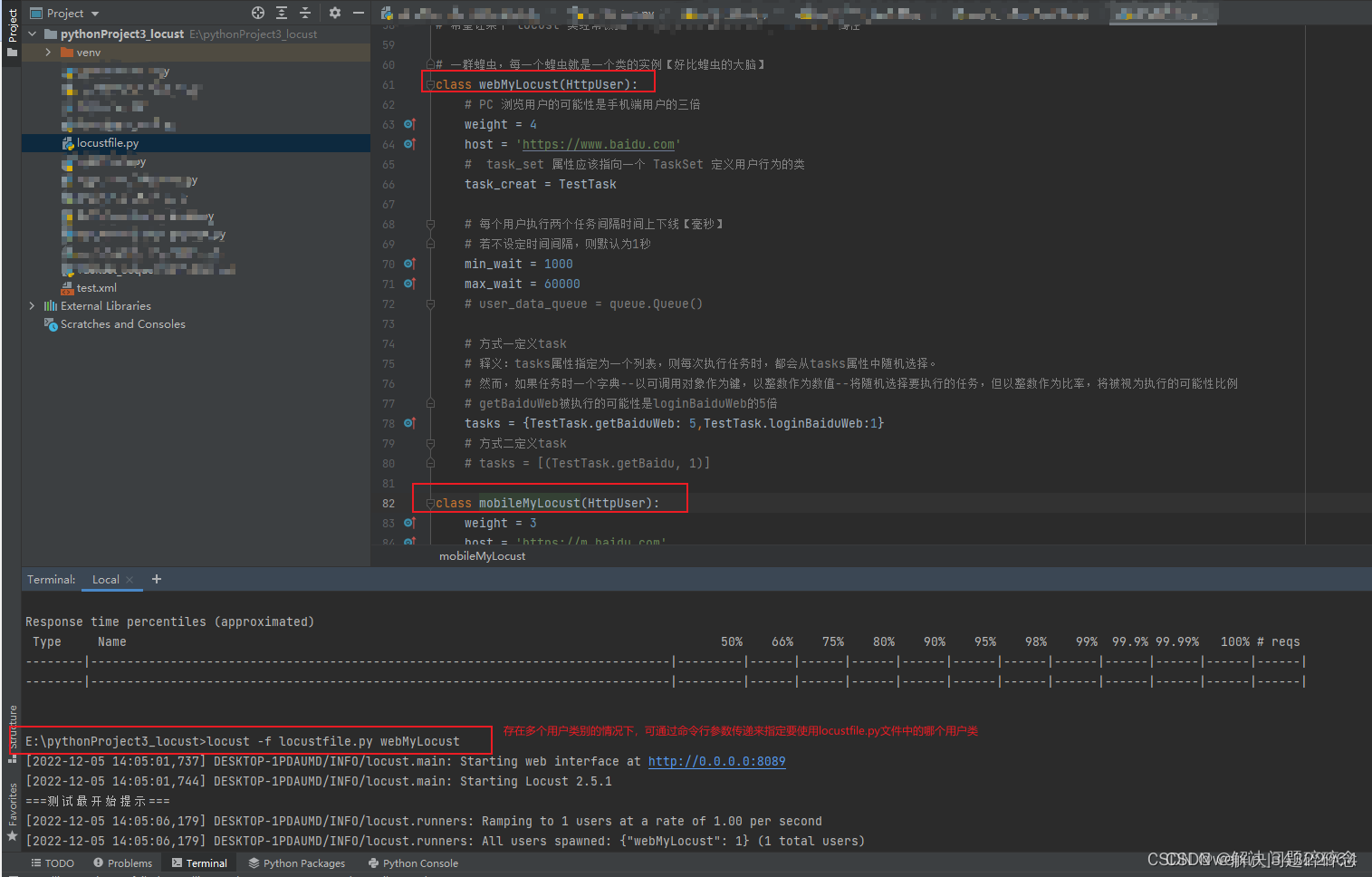Select Scratches and Consoles node
Screen dimensions: 1372x877
click(x=122, y=324)
